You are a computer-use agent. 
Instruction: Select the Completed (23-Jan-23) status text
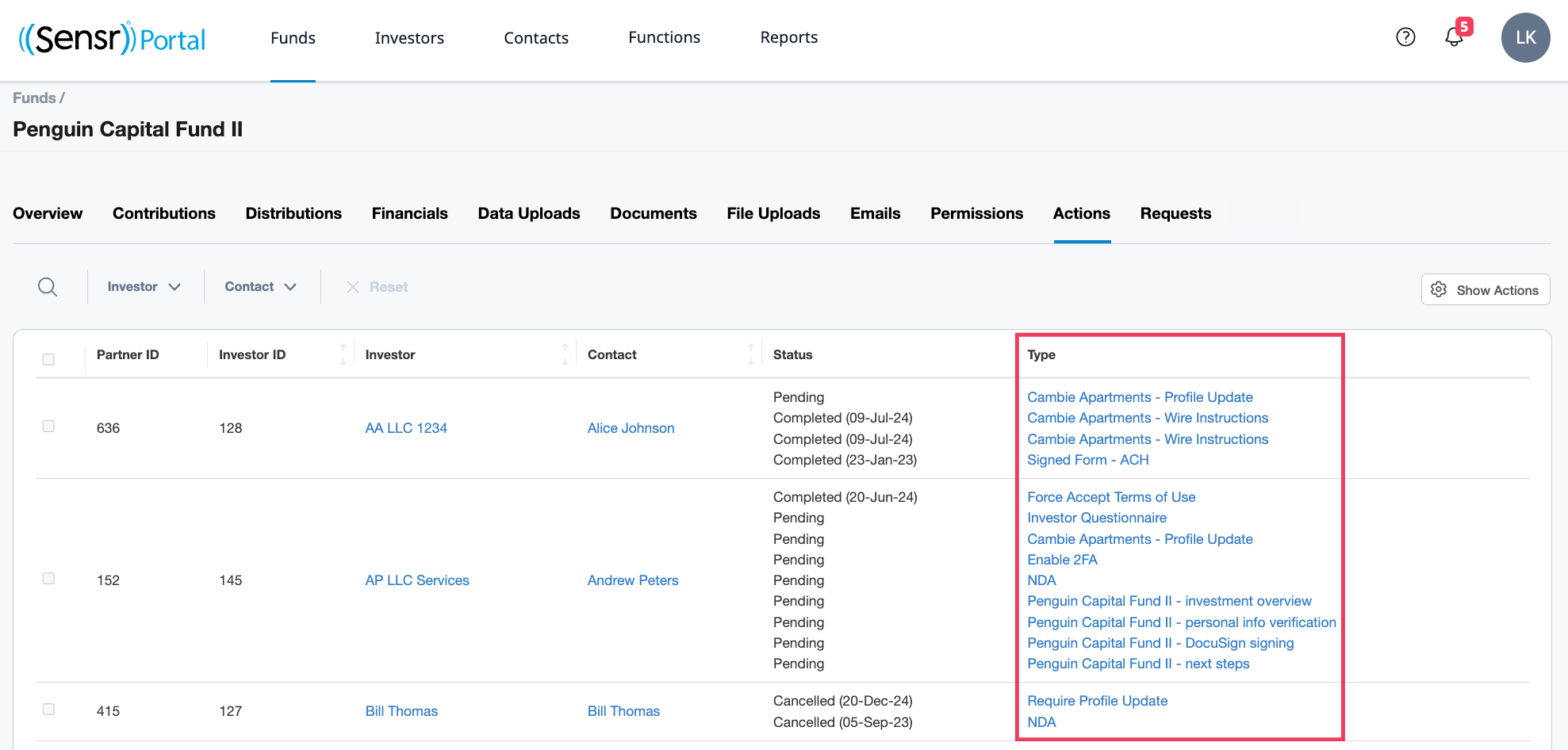click(845, 460)
